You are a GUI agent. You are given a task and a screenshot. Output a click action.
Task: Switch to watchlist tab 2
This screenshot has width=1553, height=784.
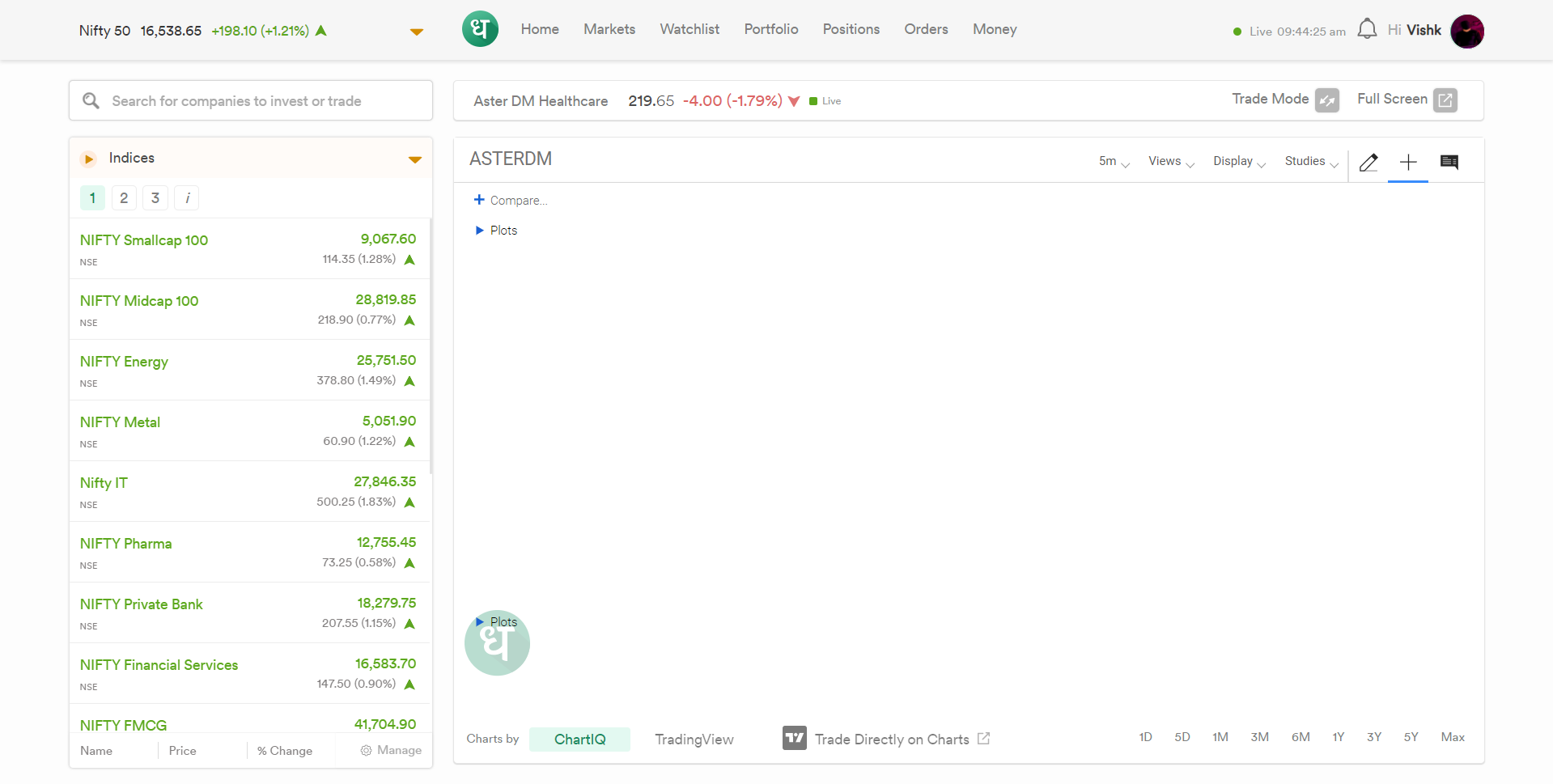[124, 198]
